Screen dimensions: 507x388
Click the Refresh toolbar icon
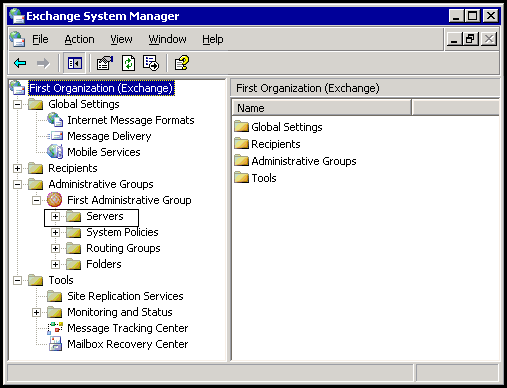(128, 63)
